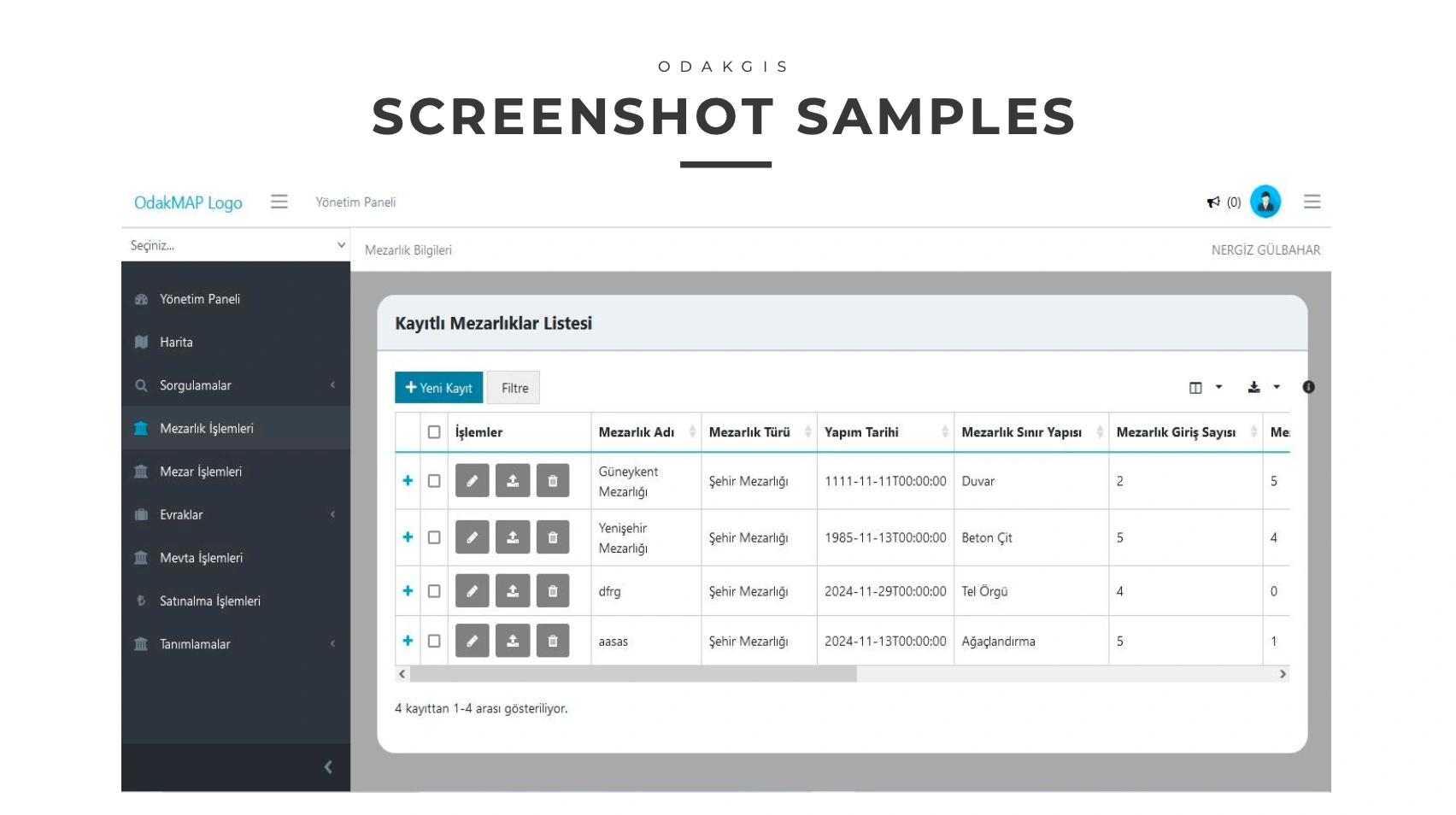Click the Yeni Kayıt button
Image resolution: width=1456 pixels, height=815 pixels.
[439, 388]
